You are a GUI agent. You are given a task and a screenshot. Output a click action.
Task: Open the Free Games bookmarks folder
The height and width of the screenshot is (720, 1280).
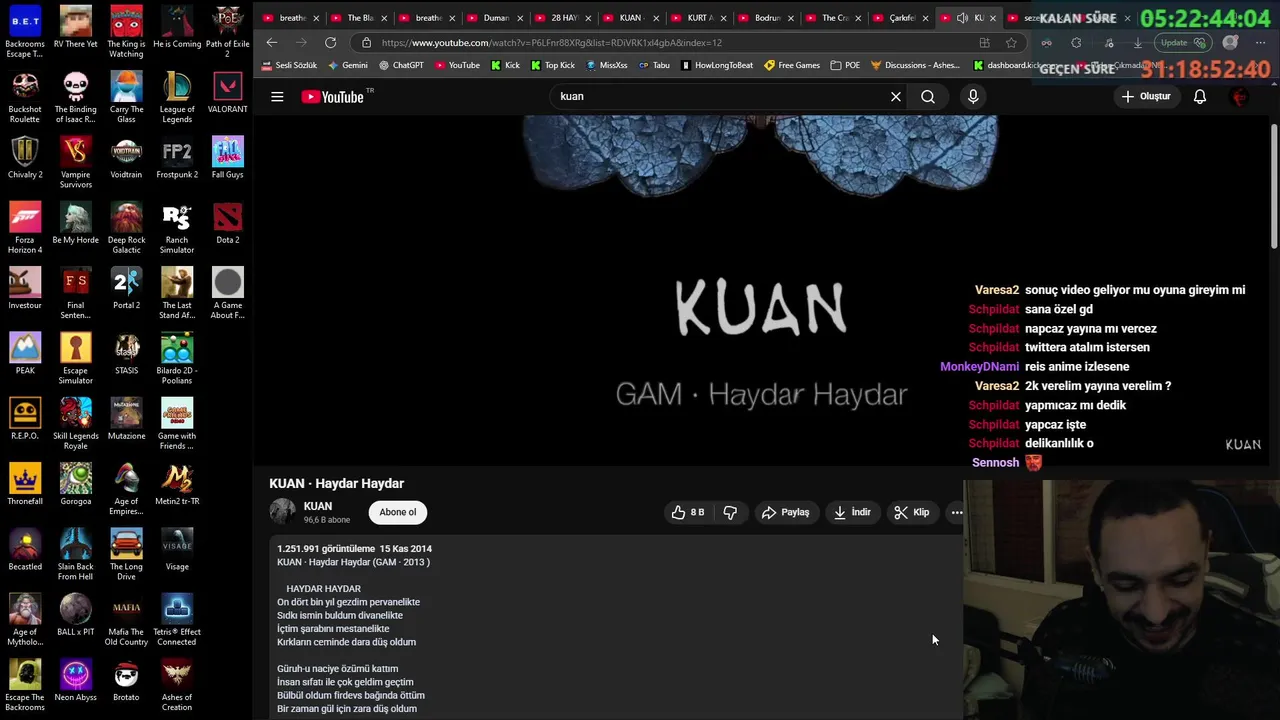[x=791, y=65]
